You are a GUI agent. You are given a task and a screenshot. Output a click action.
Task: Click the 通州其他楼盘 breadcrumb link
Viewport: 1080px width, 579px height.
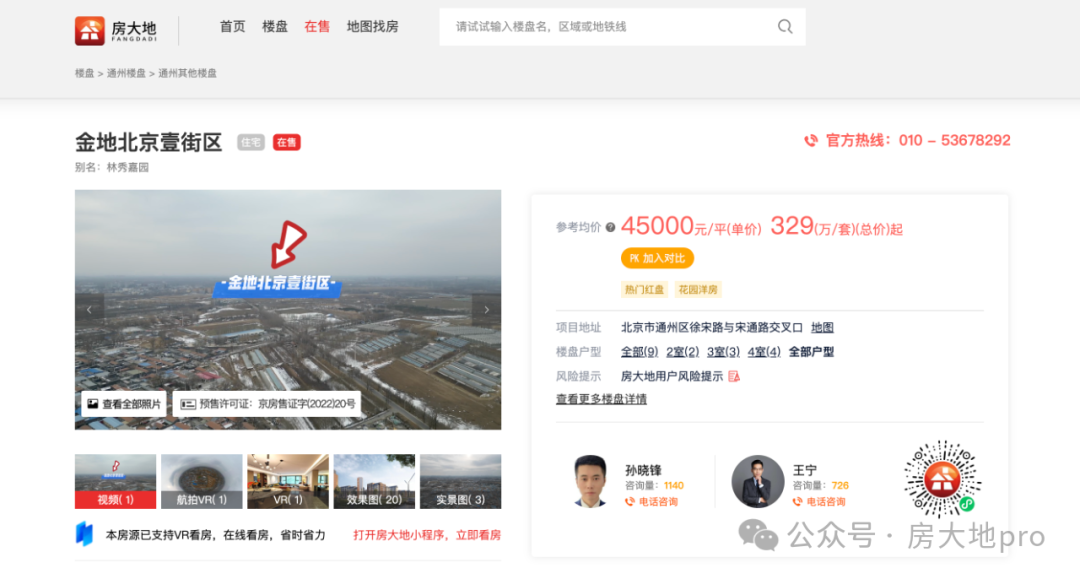[187, 73]
